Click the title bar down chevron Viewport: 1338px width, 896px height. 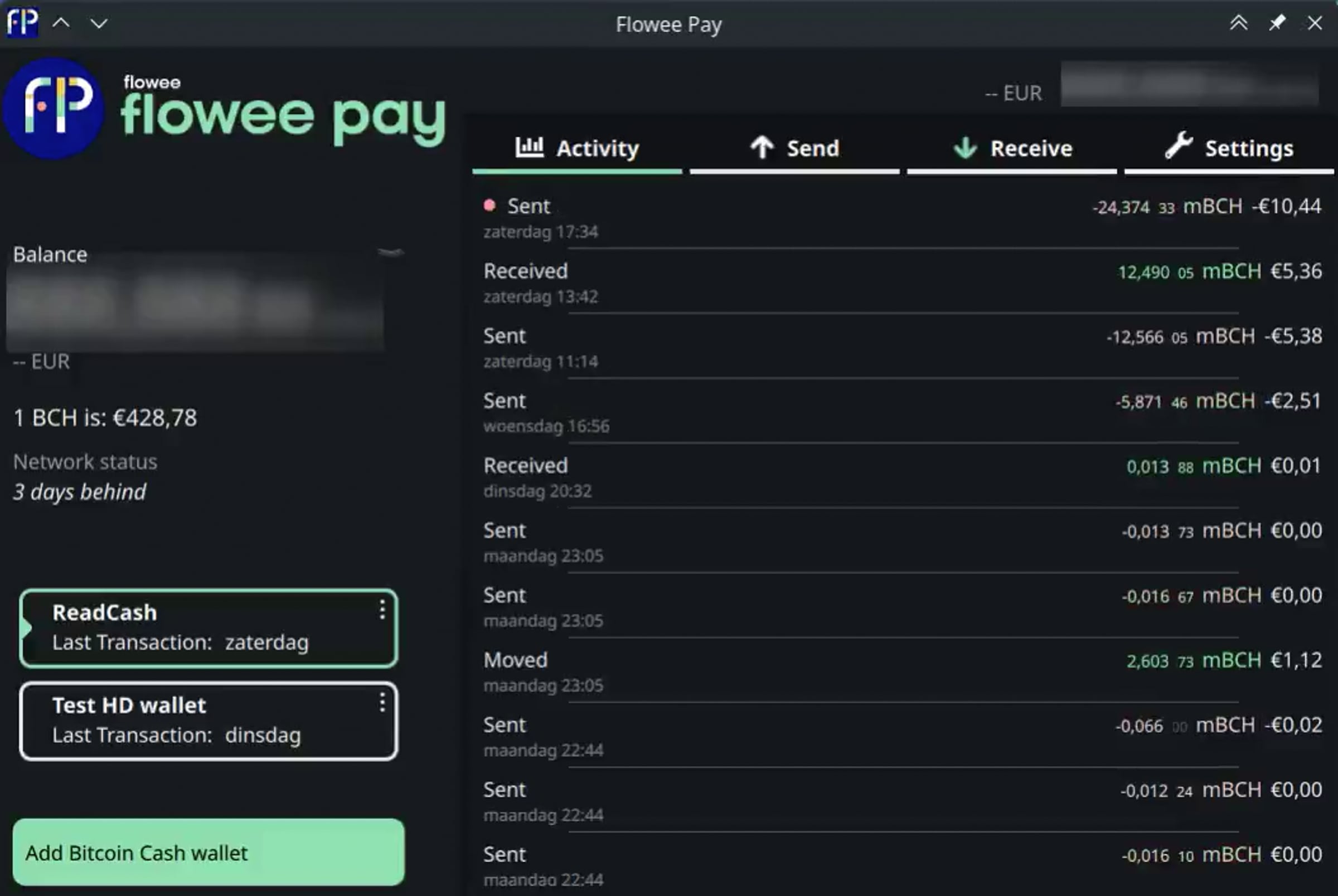pos(99,23)
